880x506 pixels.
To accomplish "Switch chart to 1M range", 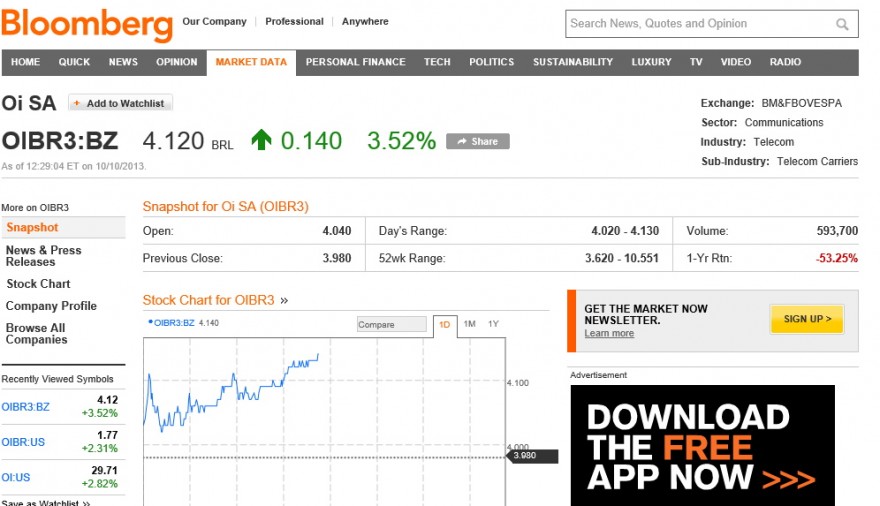I will tap(470, 324).
